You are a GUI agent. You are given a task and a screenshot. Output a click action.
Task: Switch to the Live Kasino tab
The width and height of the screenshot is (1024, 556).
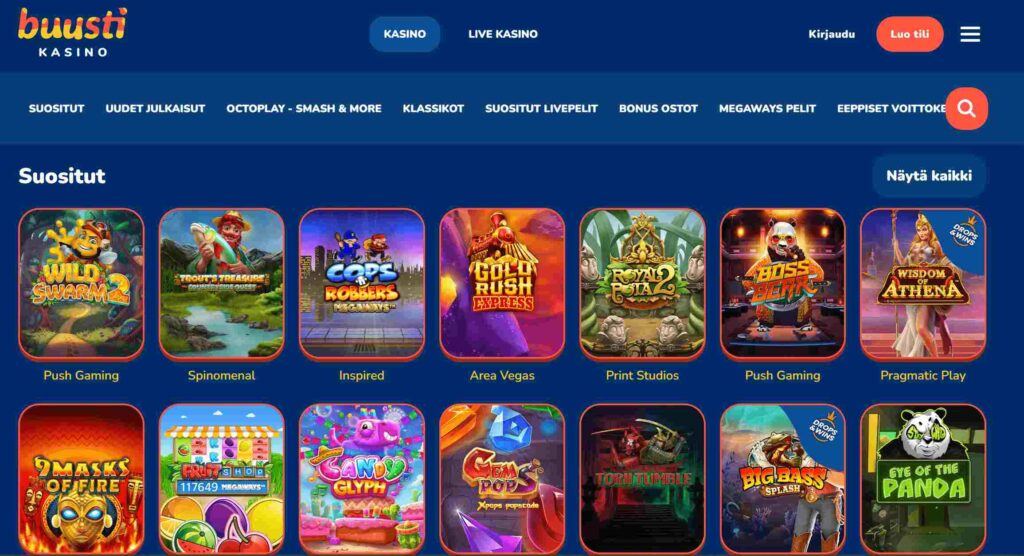click(503, 34)
